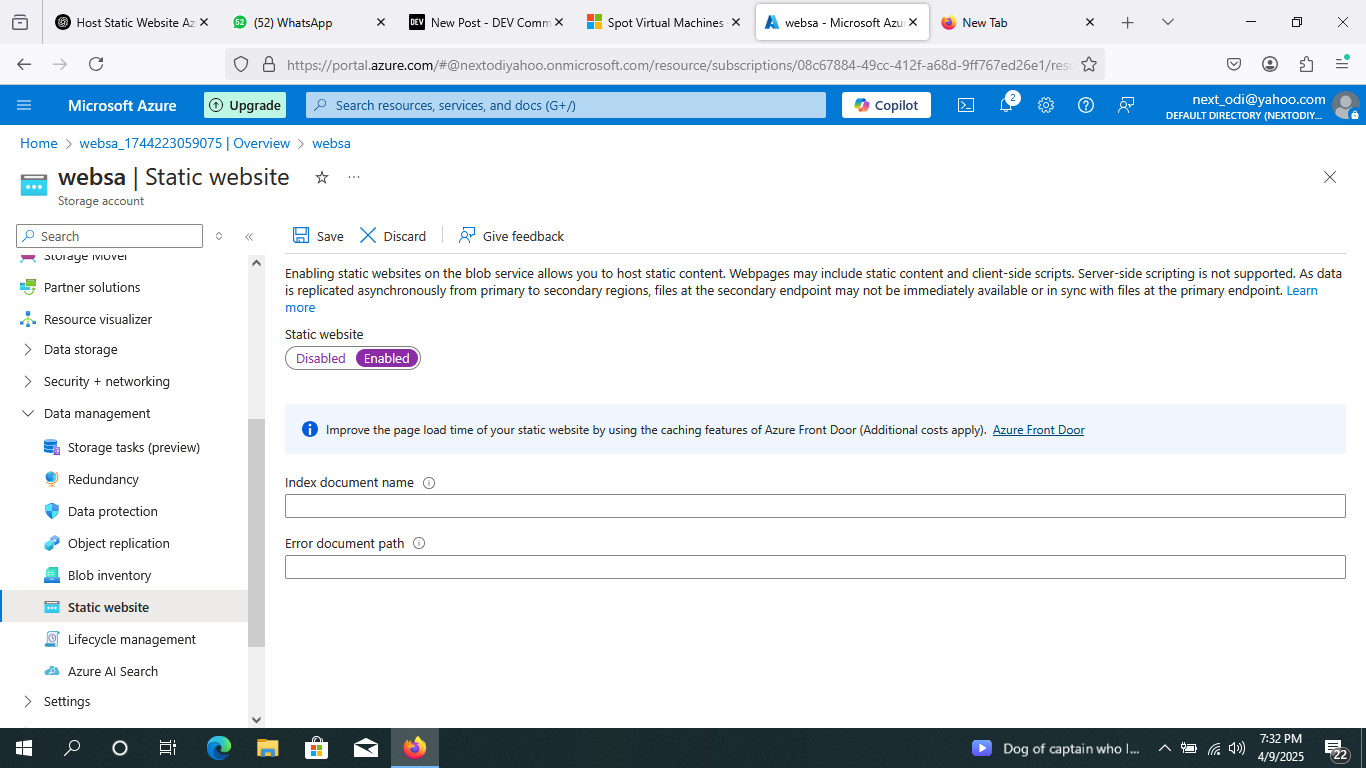Open Microsoft Store from the taskbar

316,748
